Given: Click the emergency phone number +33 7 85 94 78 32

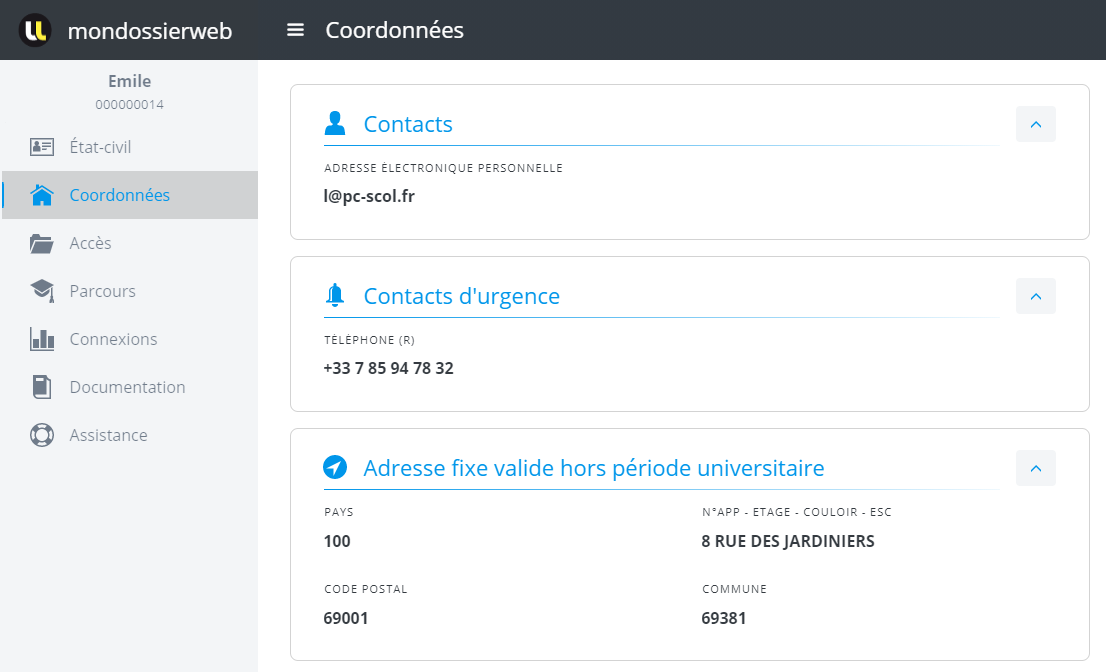Looking at the screenshot, I should coord(388,368).
